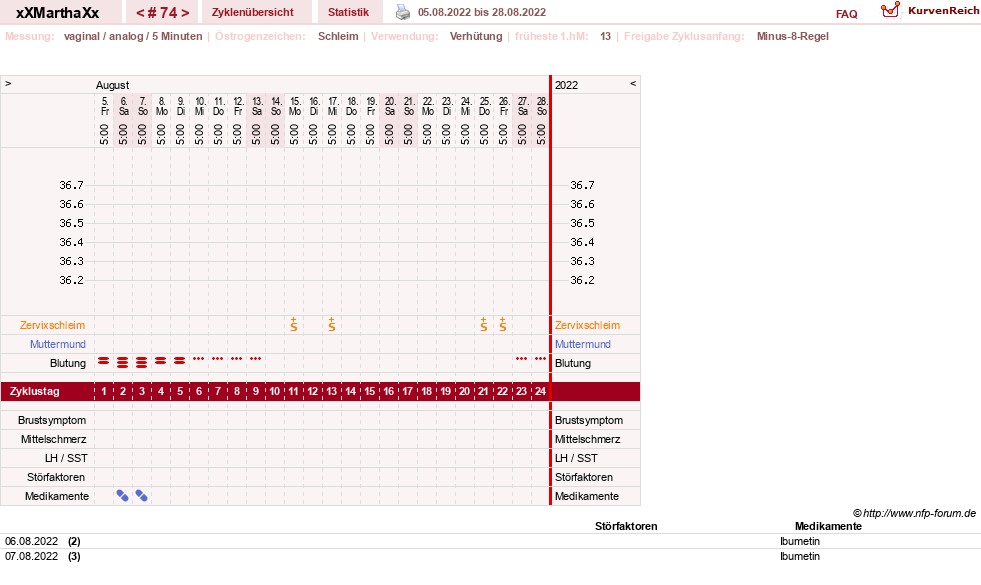The image size is (981, 585).
Task: Click the printer icon beside date range
Action: 403,13
